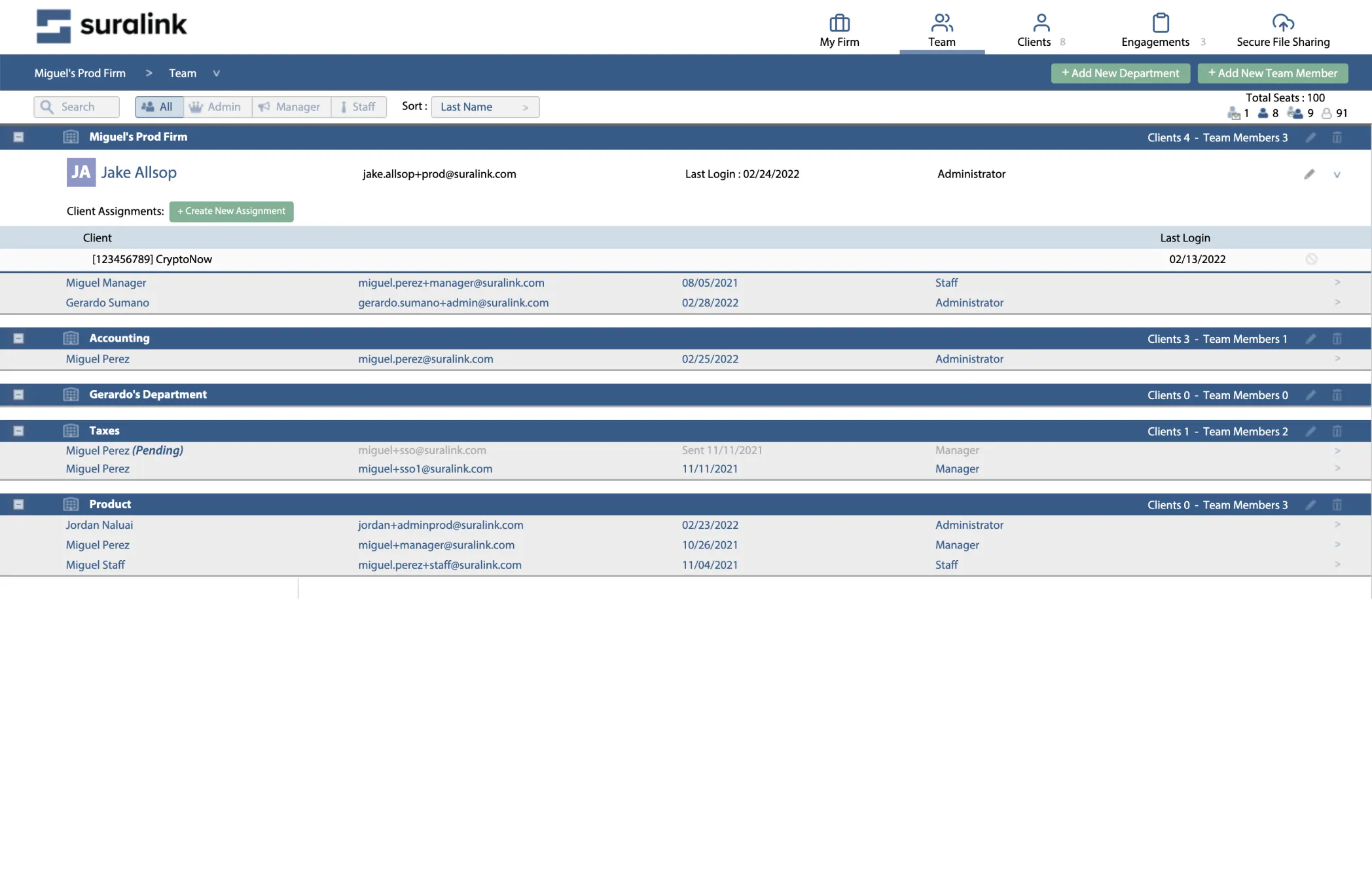The width and height of the screenshot is (1372, 890).
Task: Open Engagements clipboard icon
Action: tap(1161, 23)
